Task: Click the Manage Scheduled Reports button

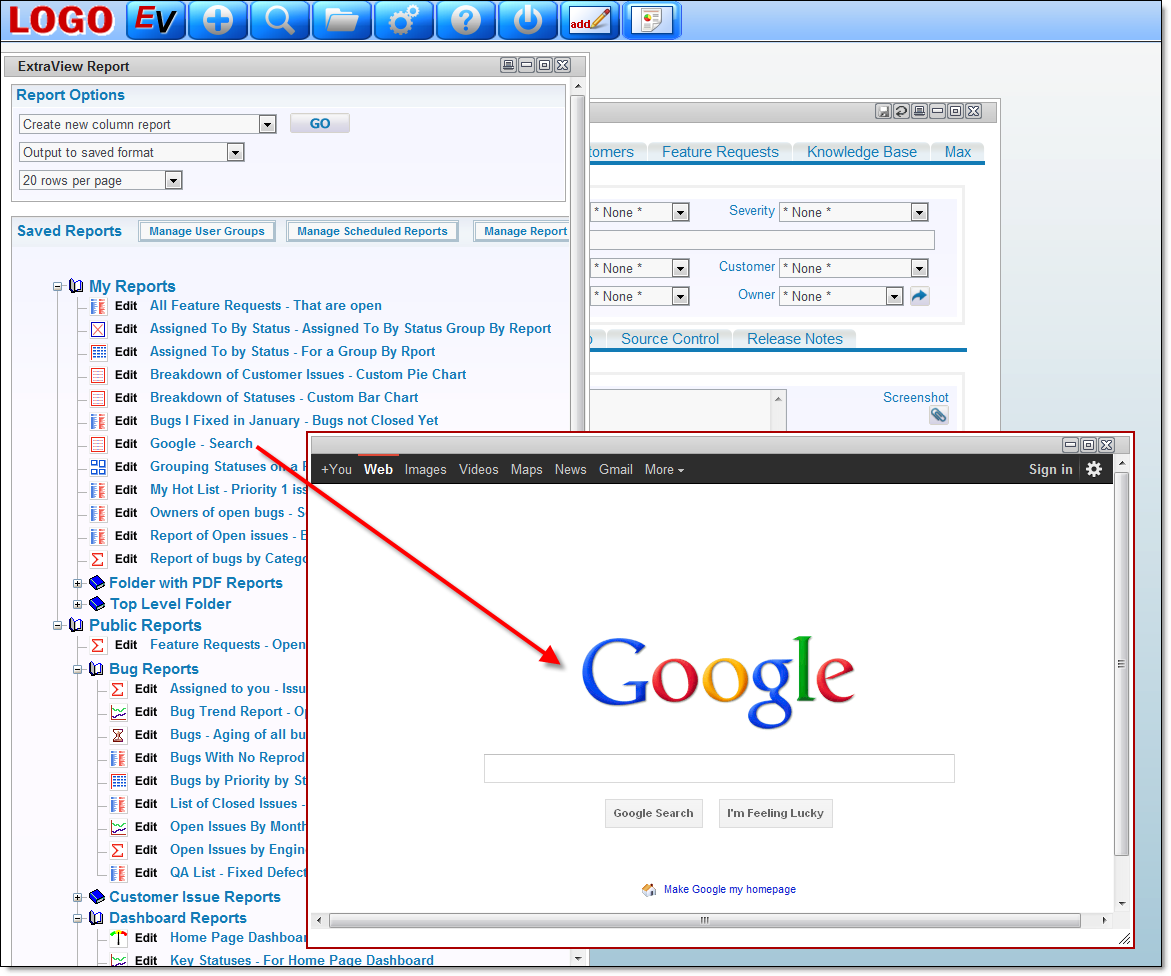Action: click(x=372, y=231)
